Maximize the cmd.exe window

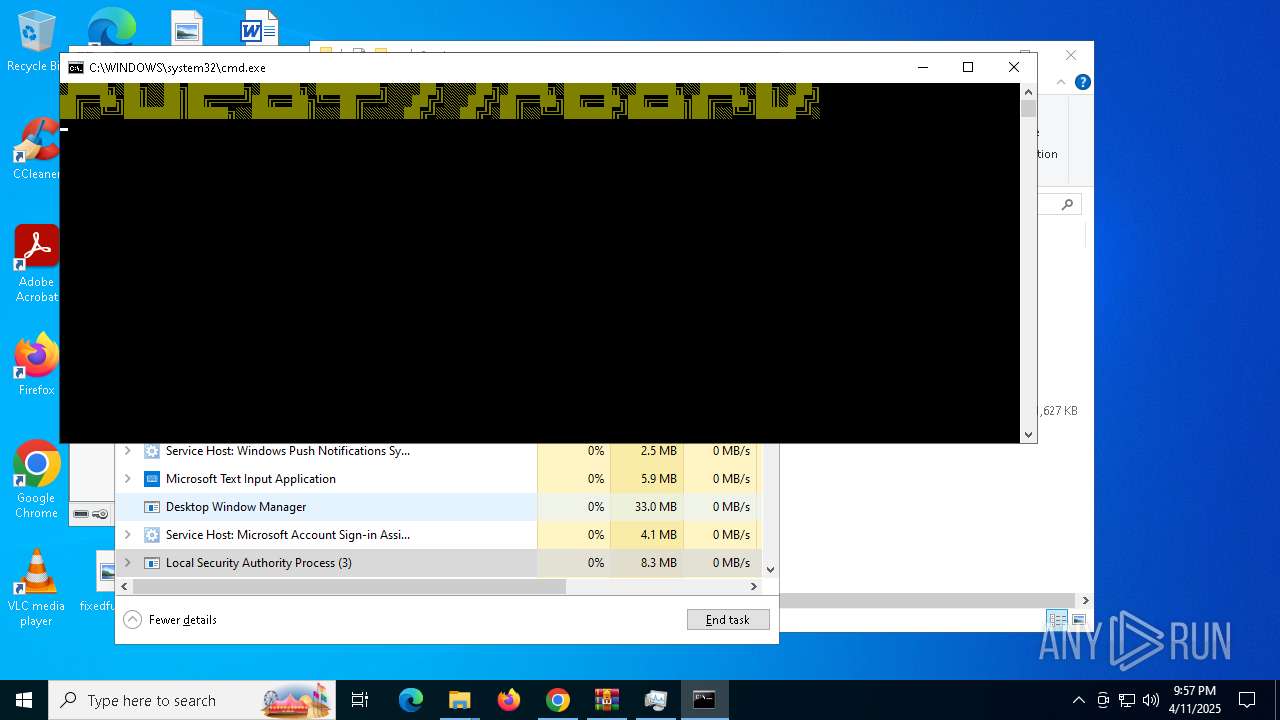(968, 67)
